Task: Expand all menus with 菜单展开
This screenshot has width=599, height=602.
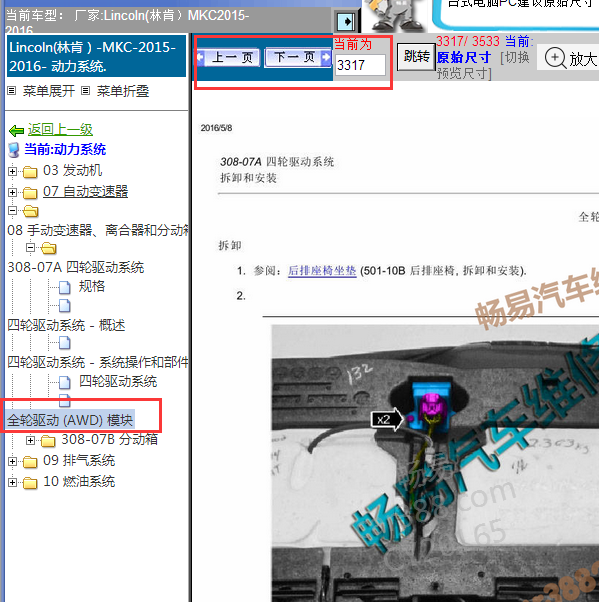Action: [x=48, y=91]
